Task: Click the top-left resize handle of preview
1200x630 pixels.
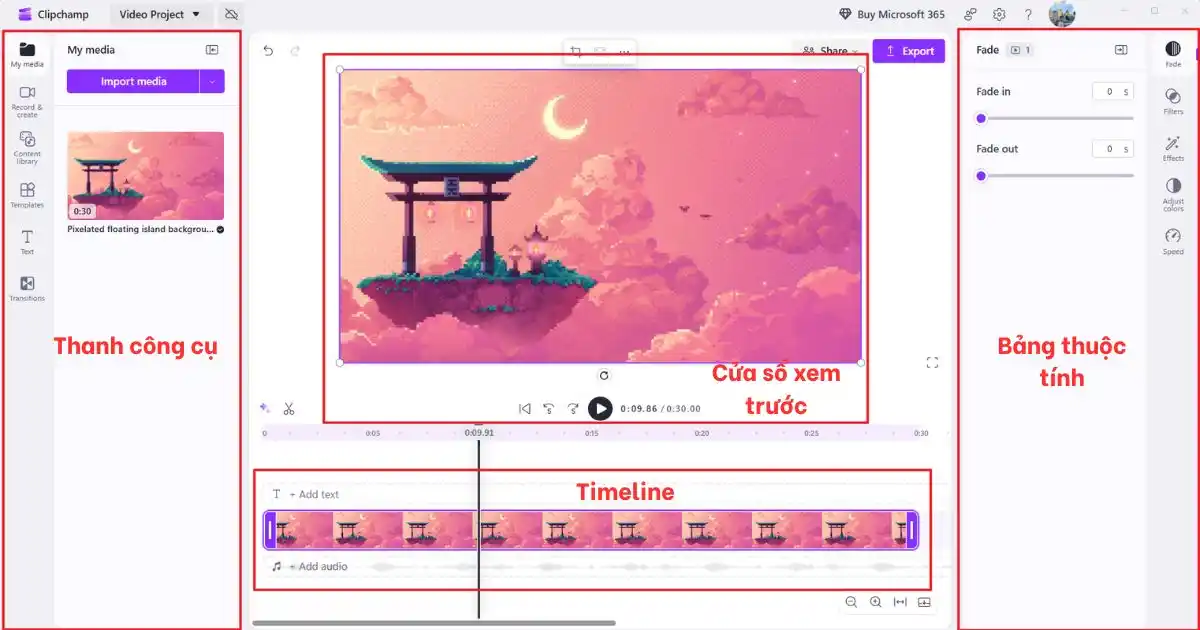Action: [340, 70]
